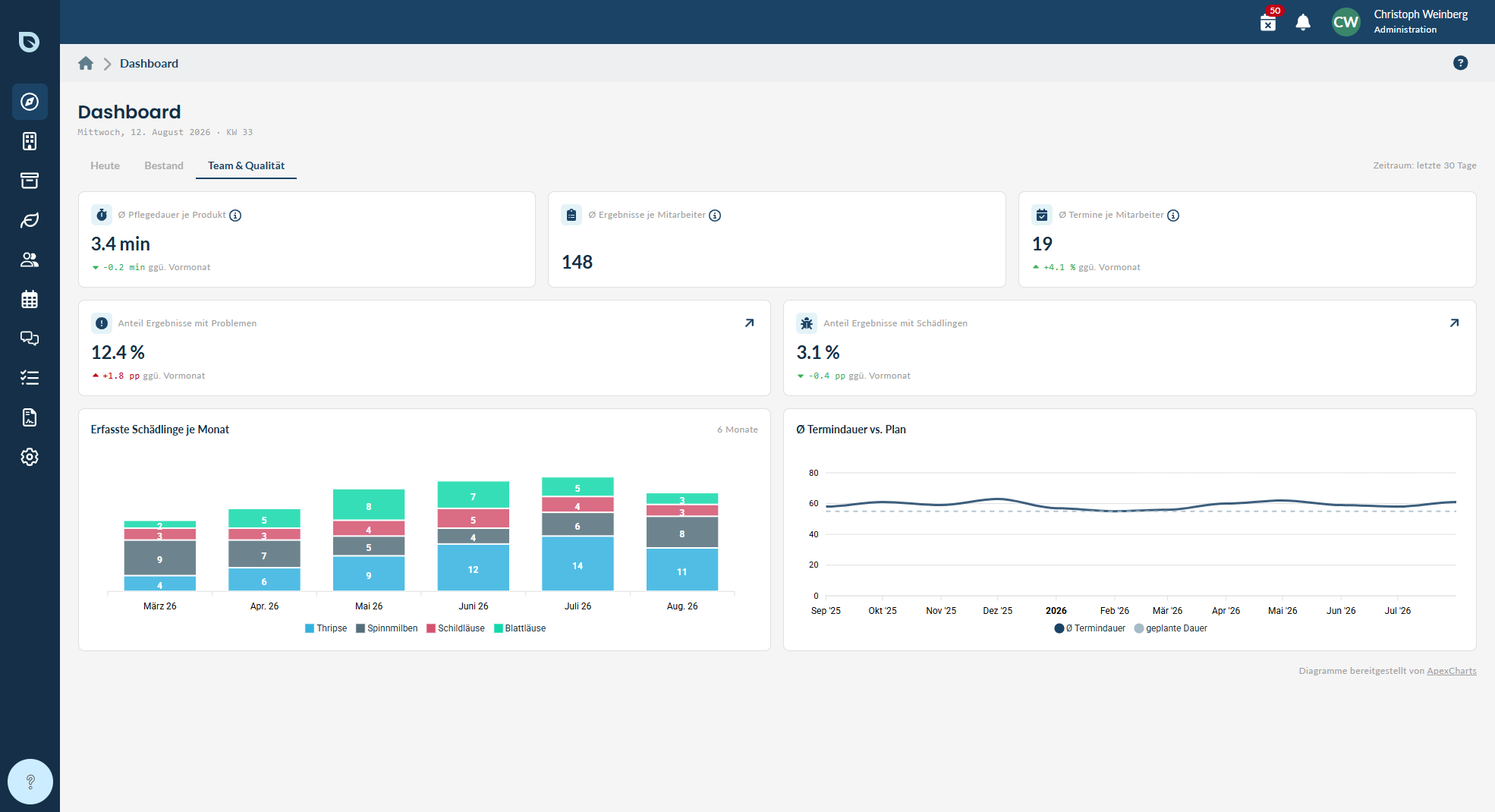Screen dimensions: 1495x812
Task: Click Spinnmilben bar segment 9 in März 26
Action: [x=159, y=558]
